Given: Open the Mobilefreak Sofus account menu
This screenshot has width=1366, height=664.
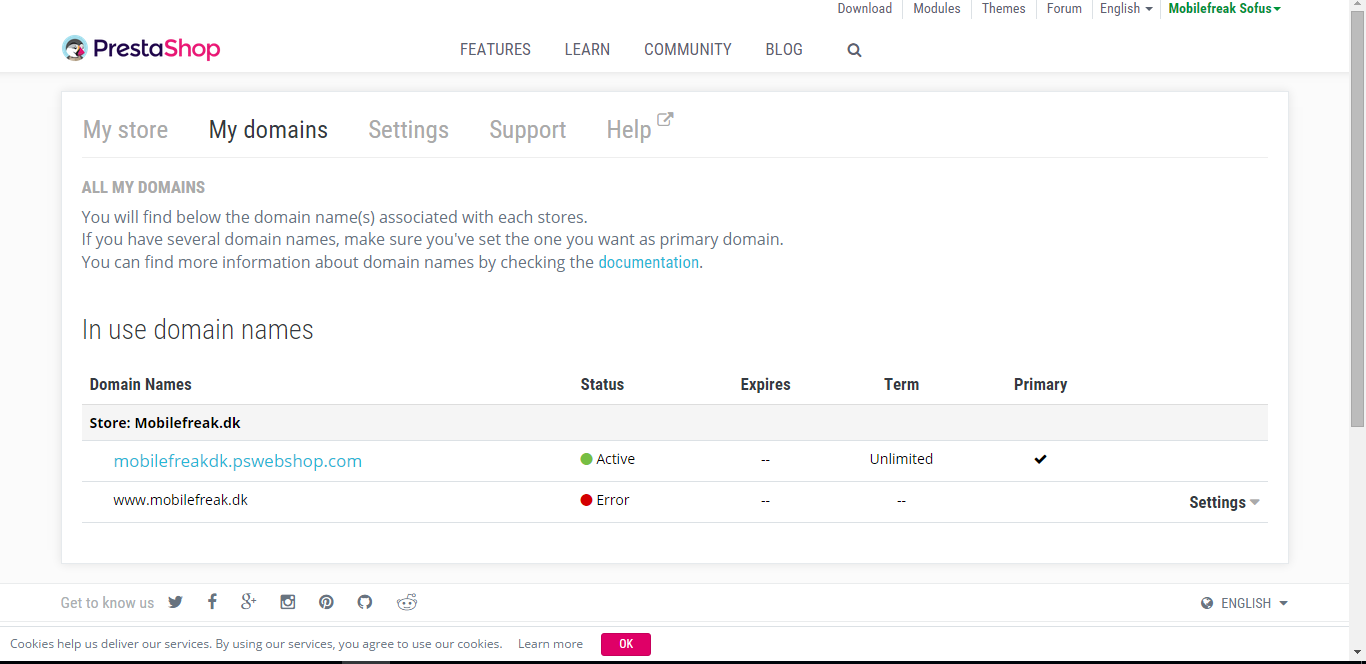Looking at the screenshot, I should click(x=1224, y=9).
